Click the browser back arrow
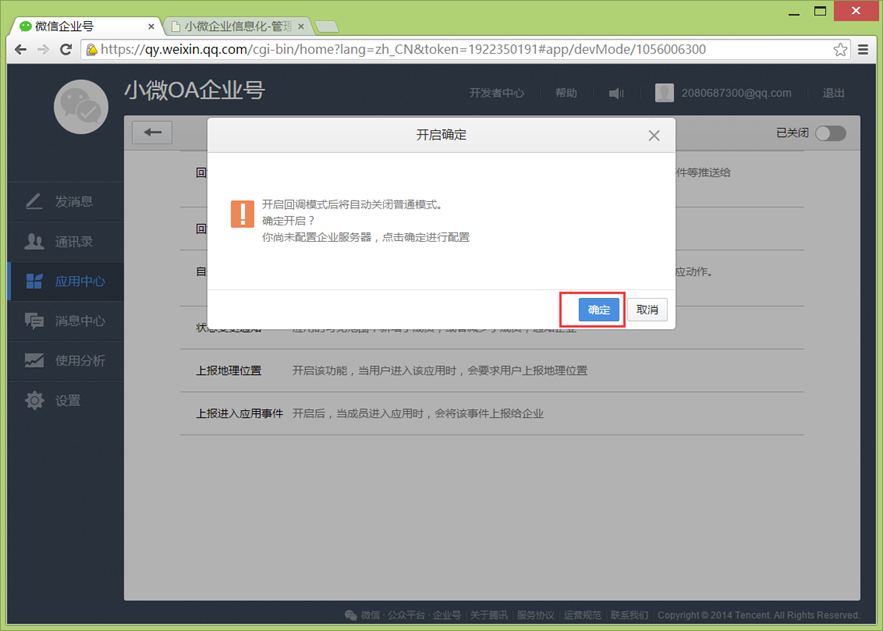The height and width of the screenshot is (631, 883). click(21, 50)
